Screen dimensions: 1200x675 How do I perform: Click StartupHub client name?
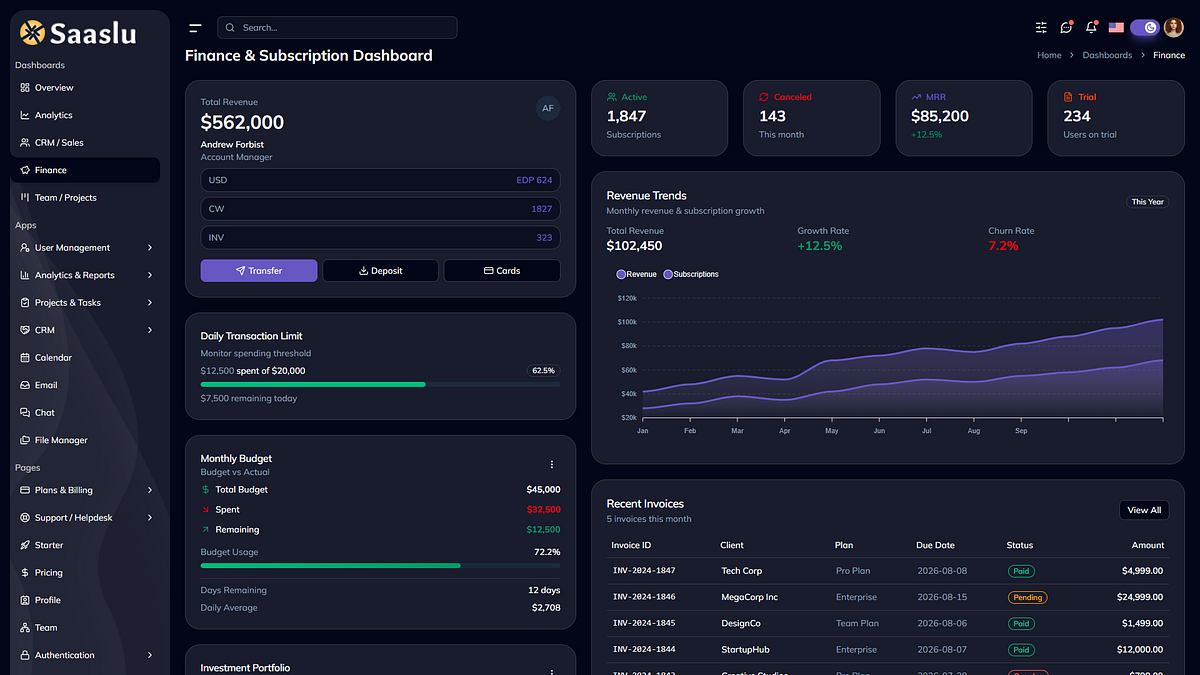point(745,649)
